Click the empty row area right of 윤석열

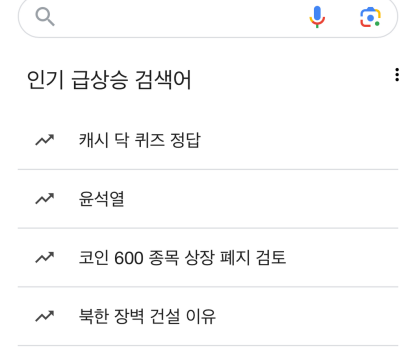tap(261, 199)
